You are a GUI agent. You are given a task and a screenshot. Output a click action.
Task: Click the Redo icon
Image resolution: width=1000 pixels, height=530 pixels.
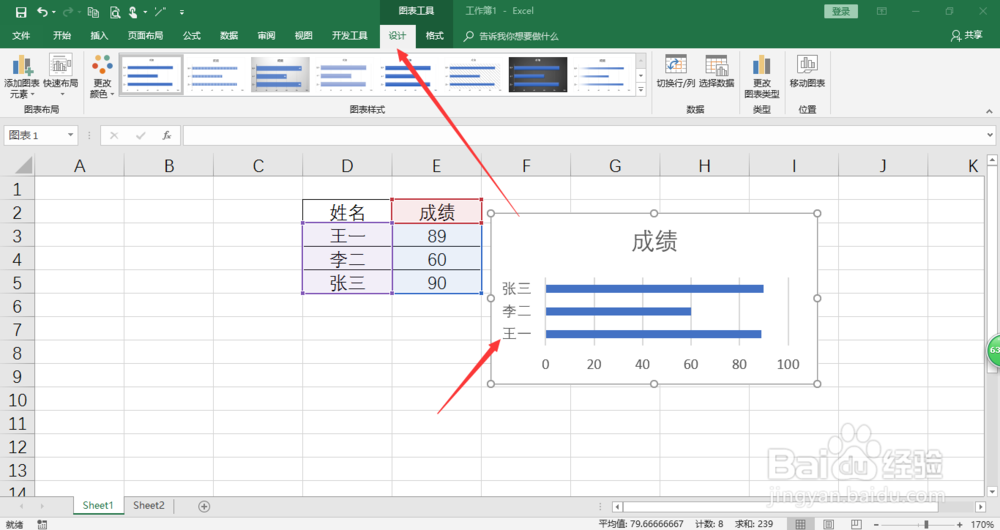(68, 11)
